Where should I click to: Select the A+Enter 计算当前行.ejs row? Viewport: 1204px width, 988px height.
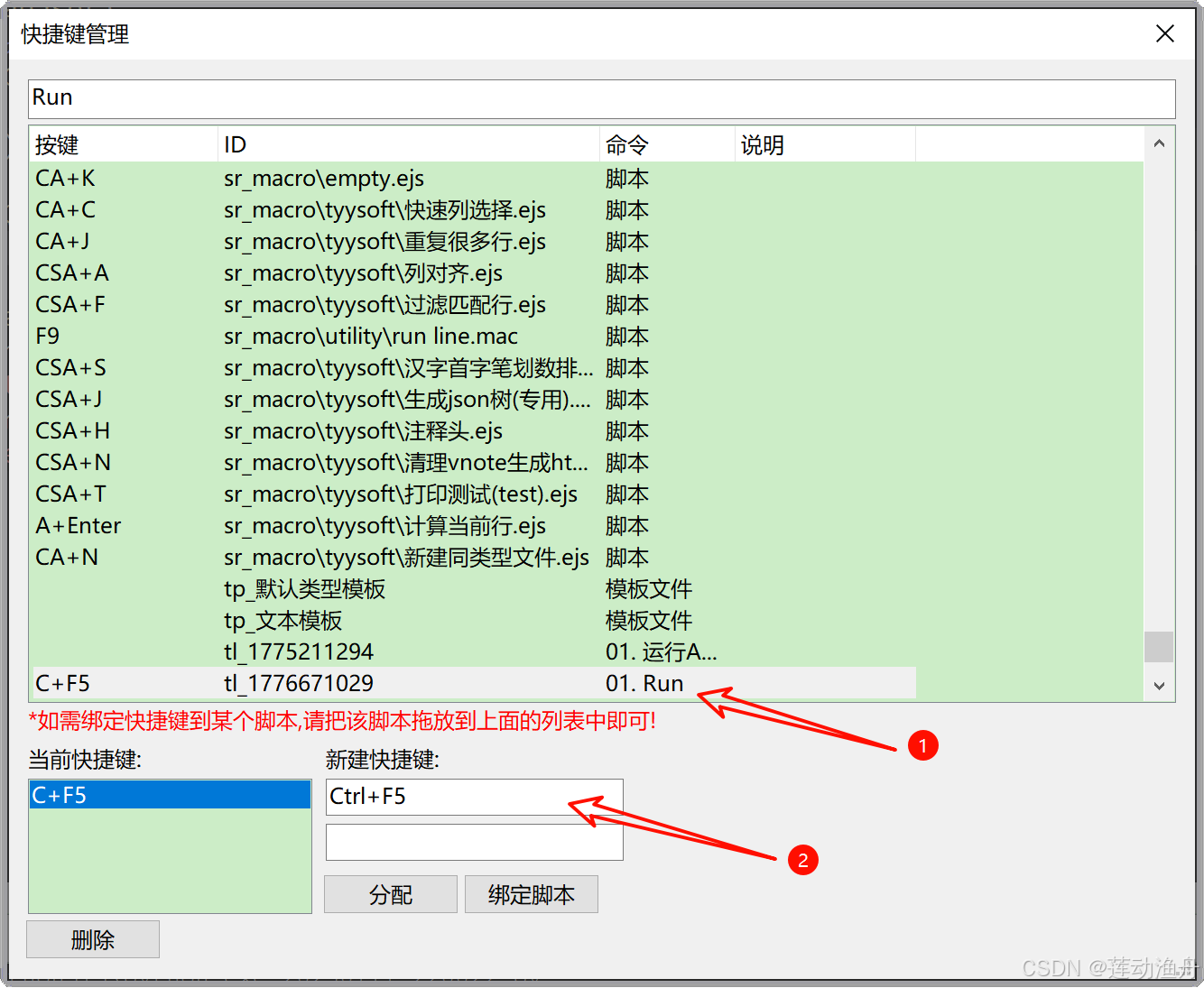pyautogui.click(x=474, y=526)
